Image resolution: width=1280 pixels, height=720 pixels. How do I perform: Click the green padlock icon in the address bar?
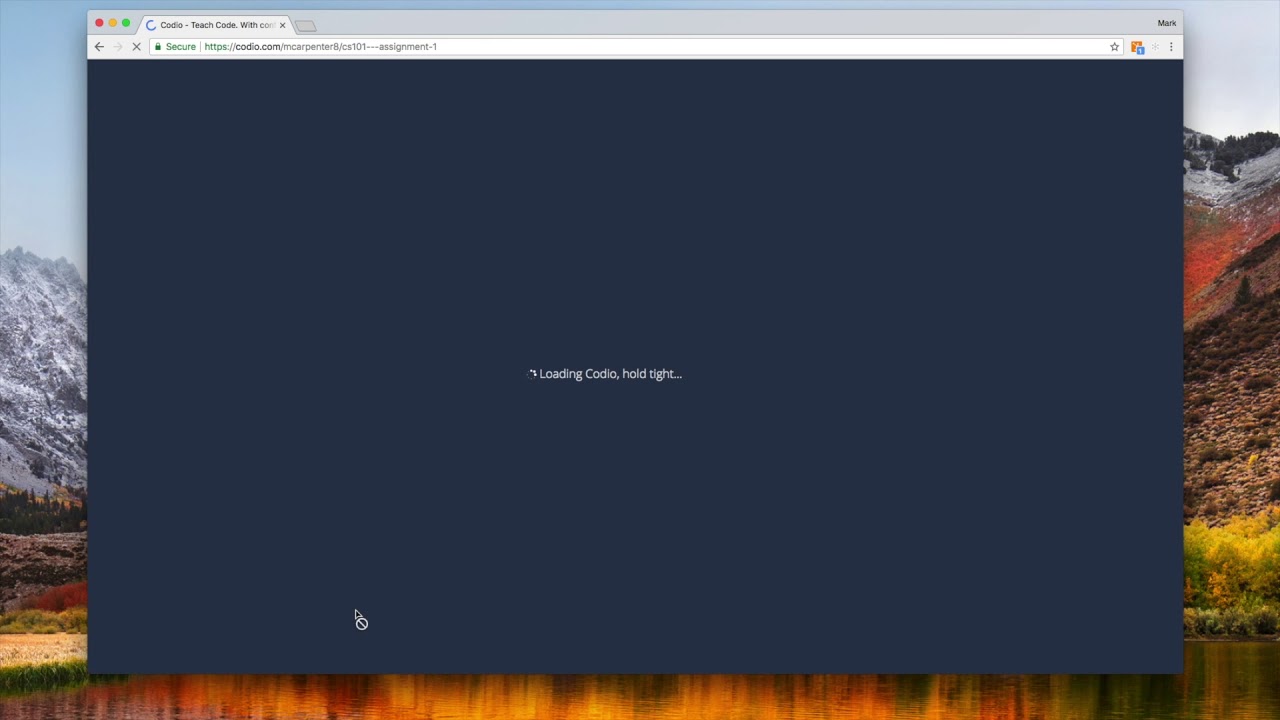[158, 47]
